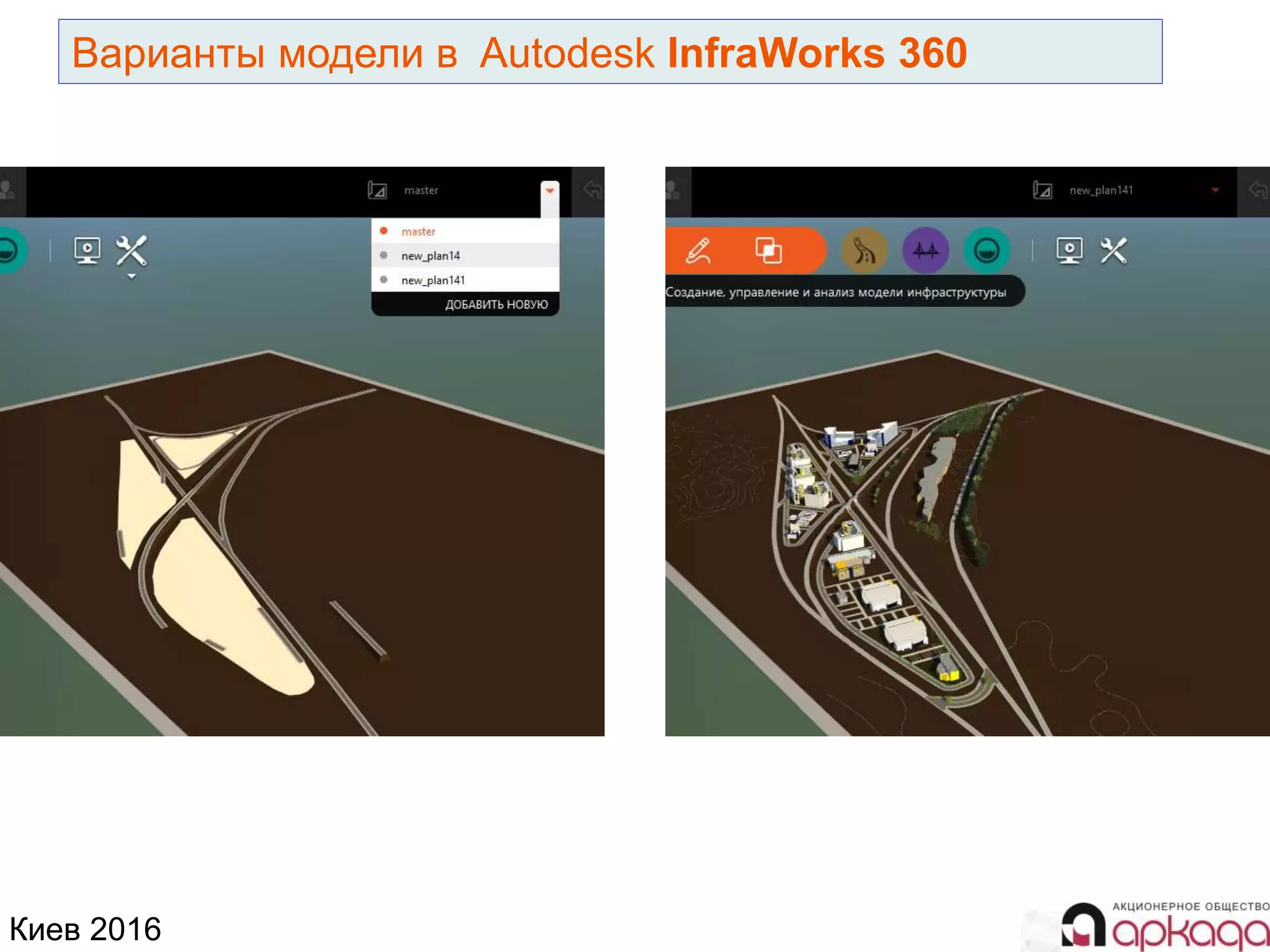This screenshot has height=952, width=1270.
Task: Click proposals icon beside new_plan141 label
Action: point(1042,190)
